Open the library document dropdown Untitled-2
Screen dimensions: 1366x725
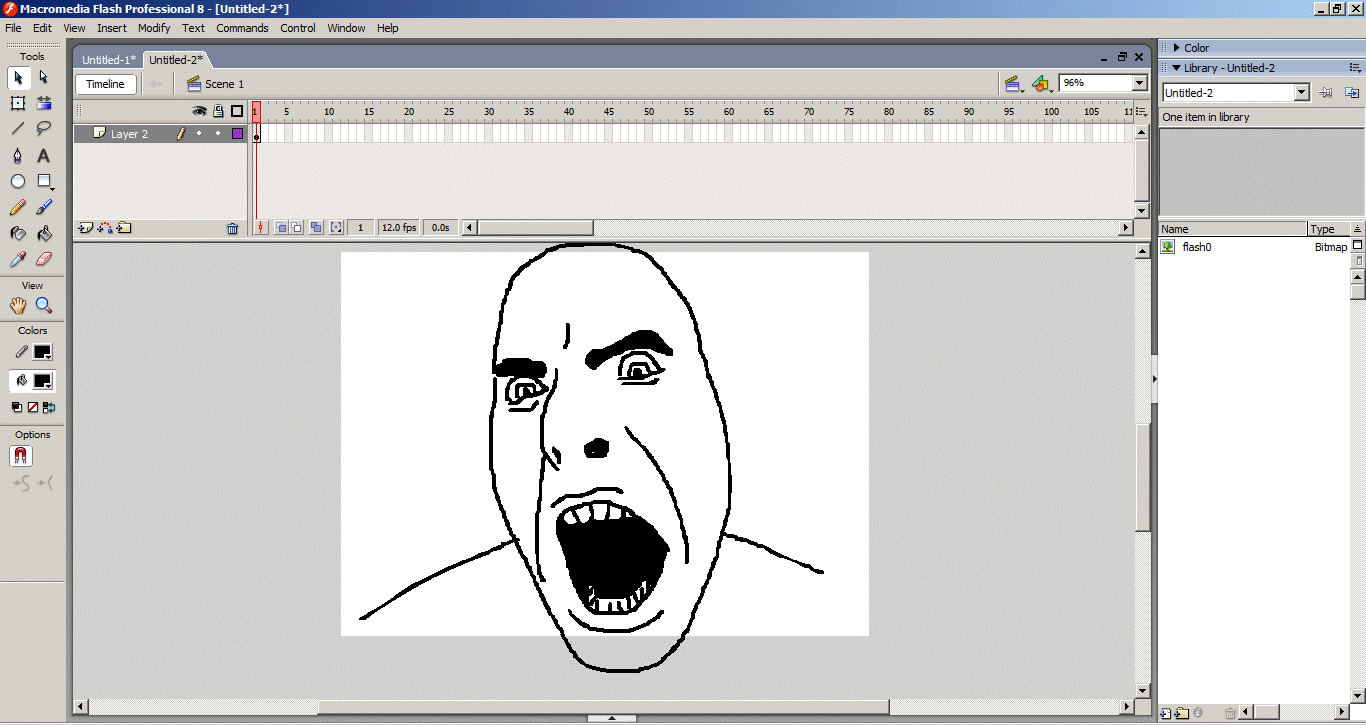[1301, 93]
